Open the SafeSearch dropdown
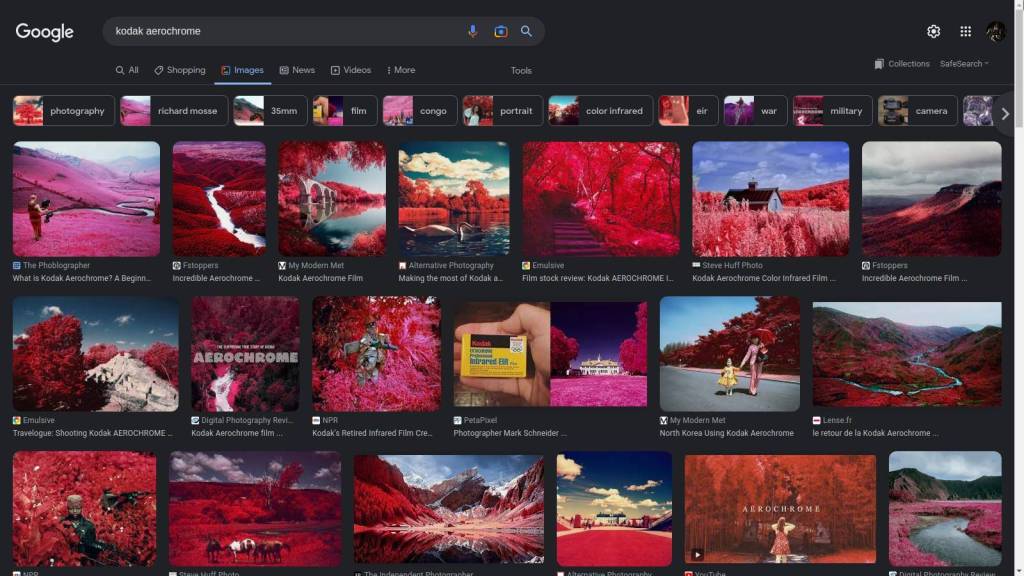 (x=964, y=63)
